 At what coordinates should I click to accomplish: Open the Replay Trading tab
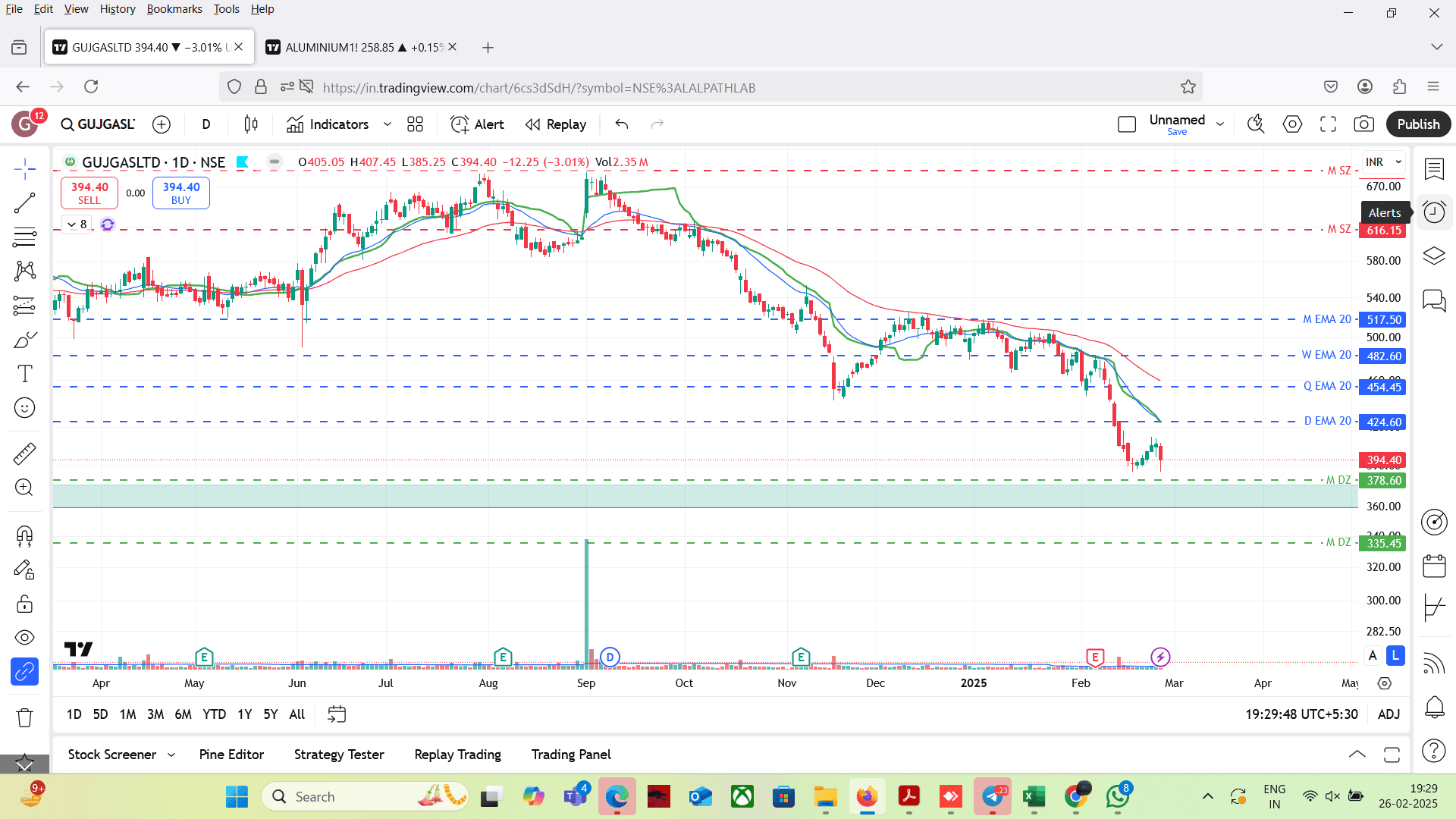coord(457,755)
